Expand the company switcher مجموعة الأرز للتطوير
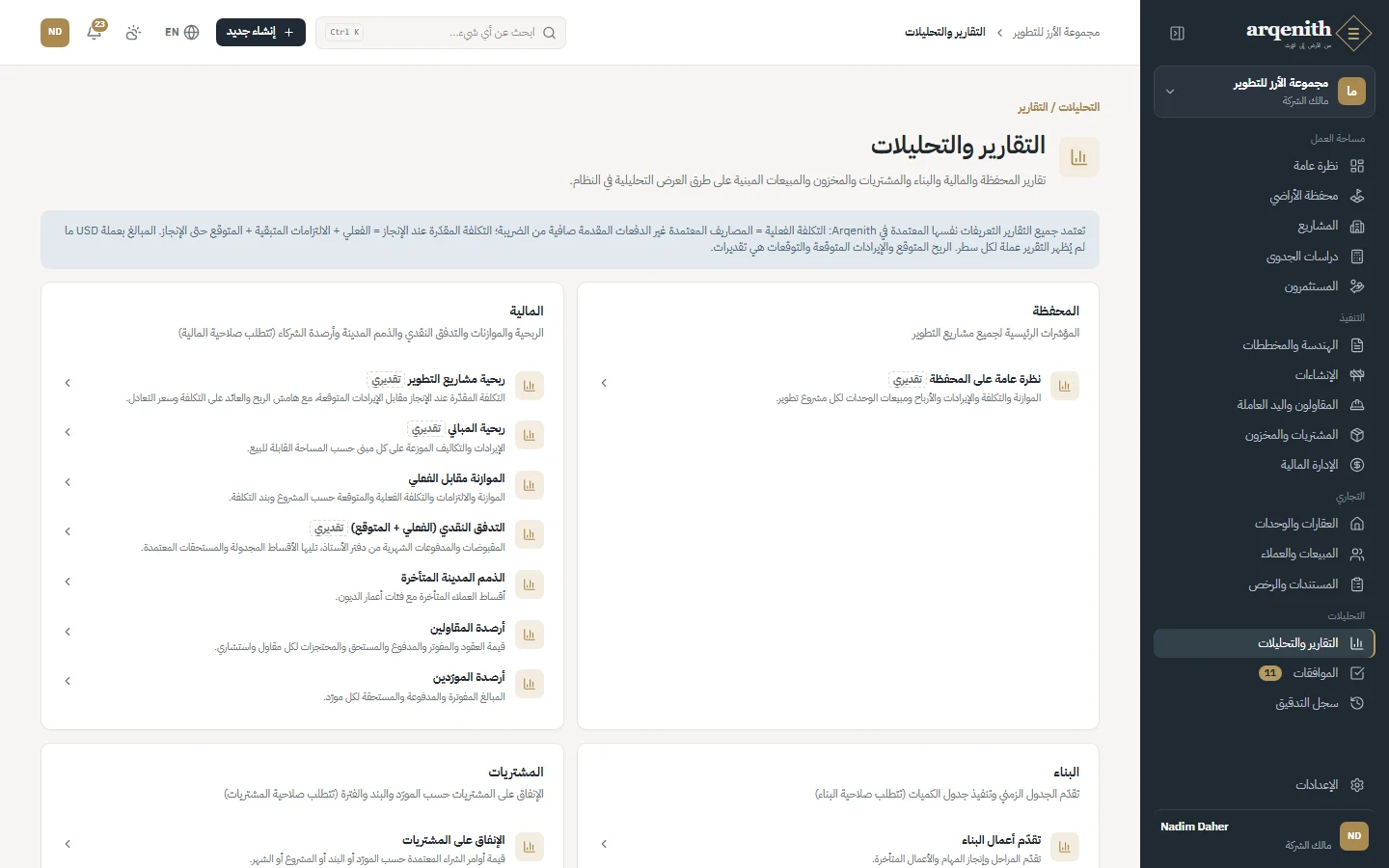The image size is (1389, 868). pyautogui.click(x=1265, y=92)
